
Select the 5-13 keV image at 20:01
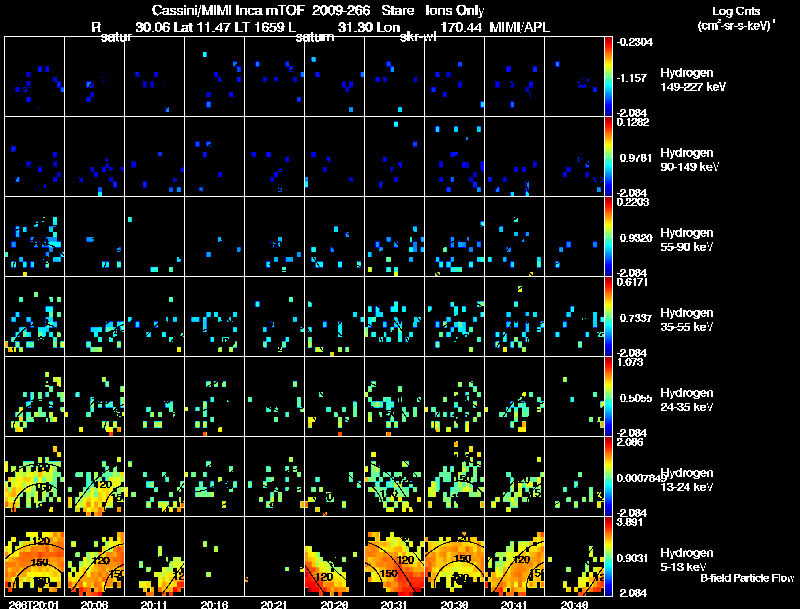point(35,556)
